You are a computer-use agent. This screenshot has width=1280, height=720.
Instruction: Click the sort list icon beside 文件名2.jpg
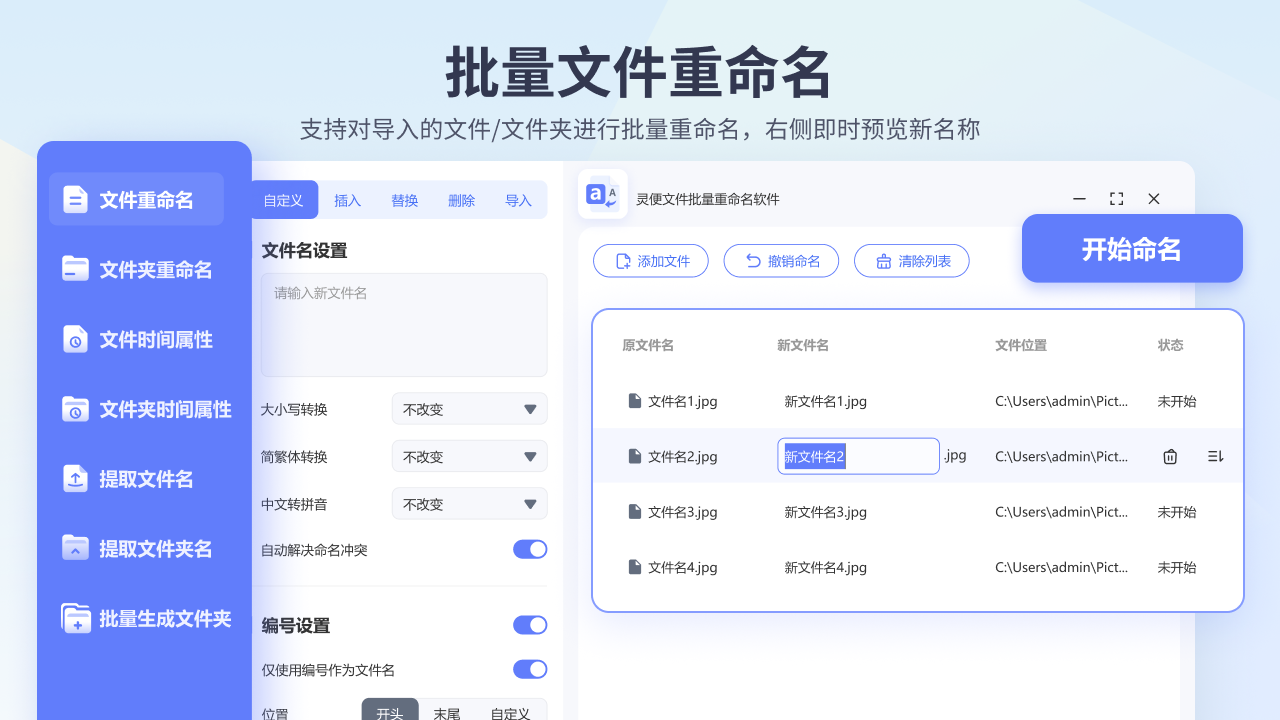1215,456
